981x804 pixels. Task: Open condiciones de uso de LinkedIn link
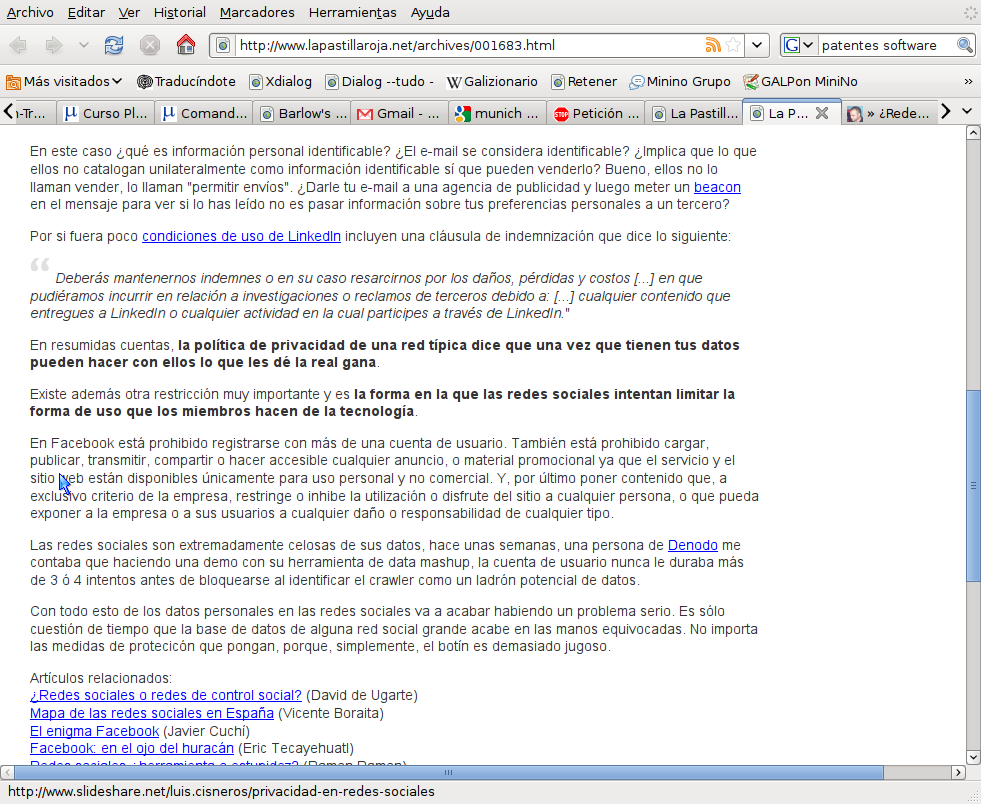241,236
